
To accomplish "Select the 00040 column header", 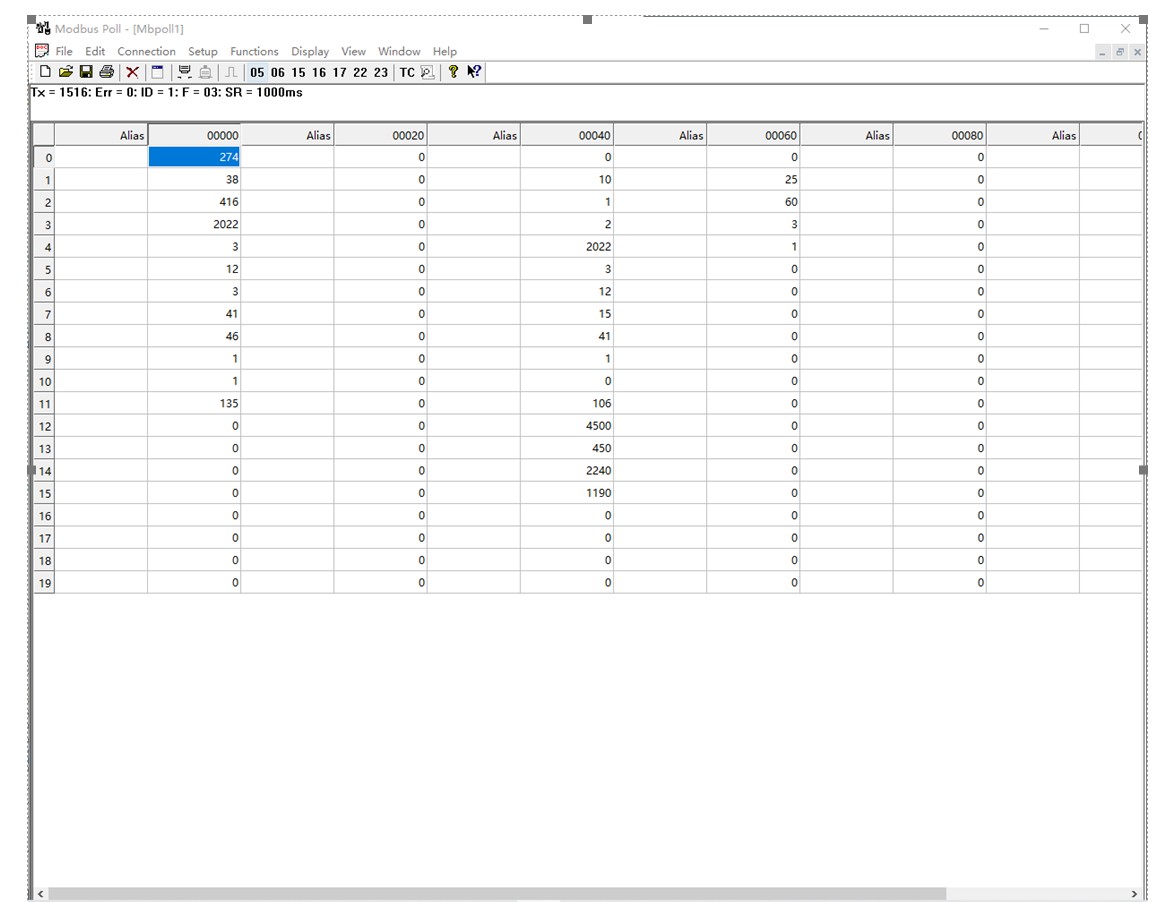I will pos(567,135).
